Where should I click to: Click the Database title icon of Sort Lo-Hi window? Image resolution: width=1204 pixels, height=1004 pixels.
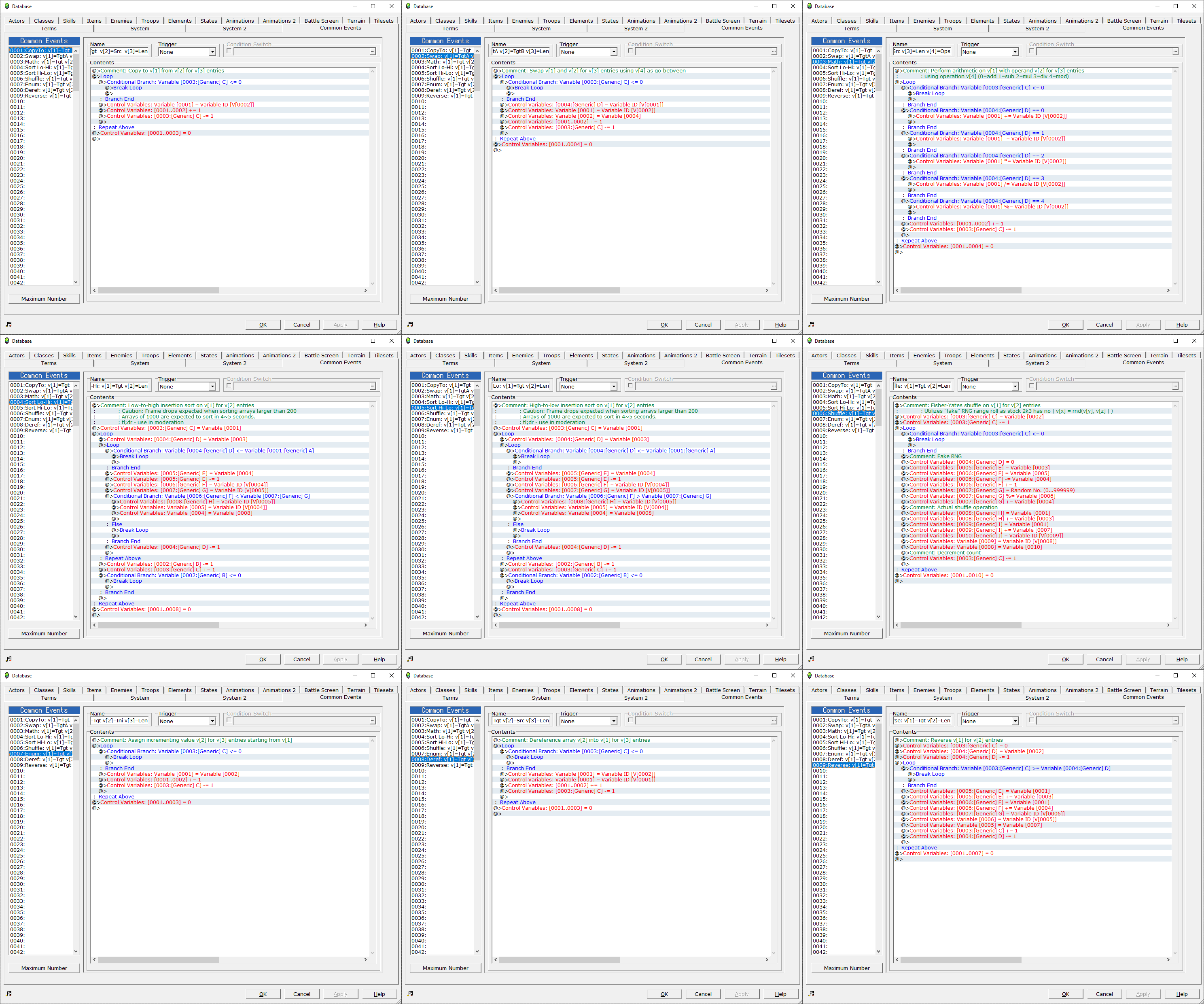click(7, 341)
